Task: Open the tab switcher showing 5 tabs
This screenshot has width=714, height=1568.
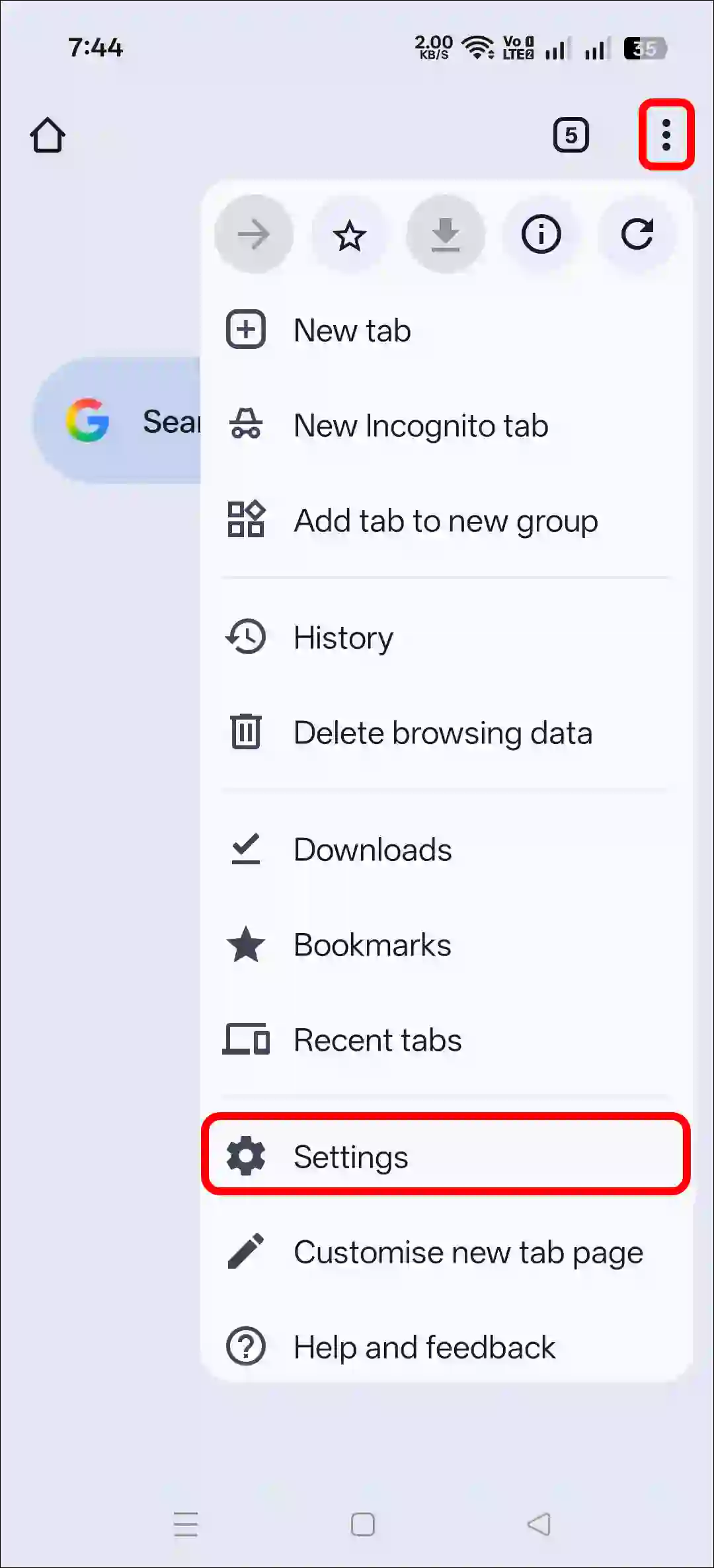Action: click(x=571, y=134)
